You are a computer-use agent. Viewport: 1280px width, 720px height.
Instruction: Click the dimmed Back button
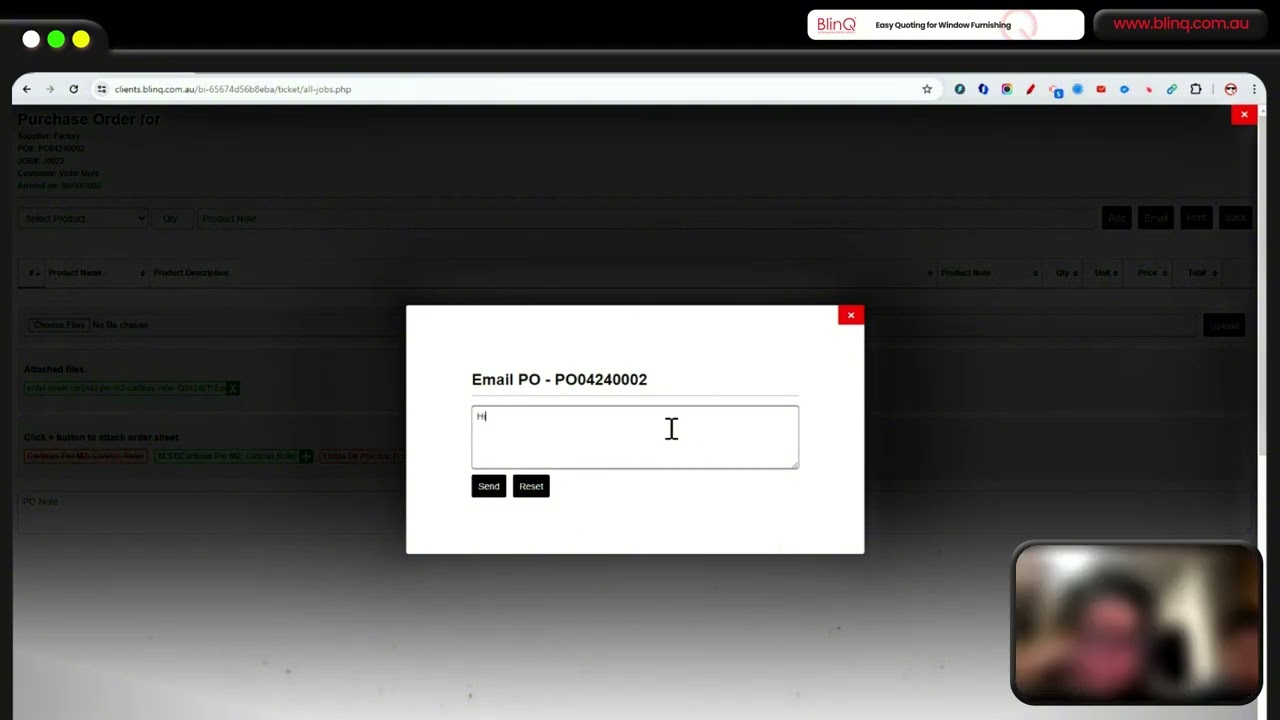coord(1235,218)
